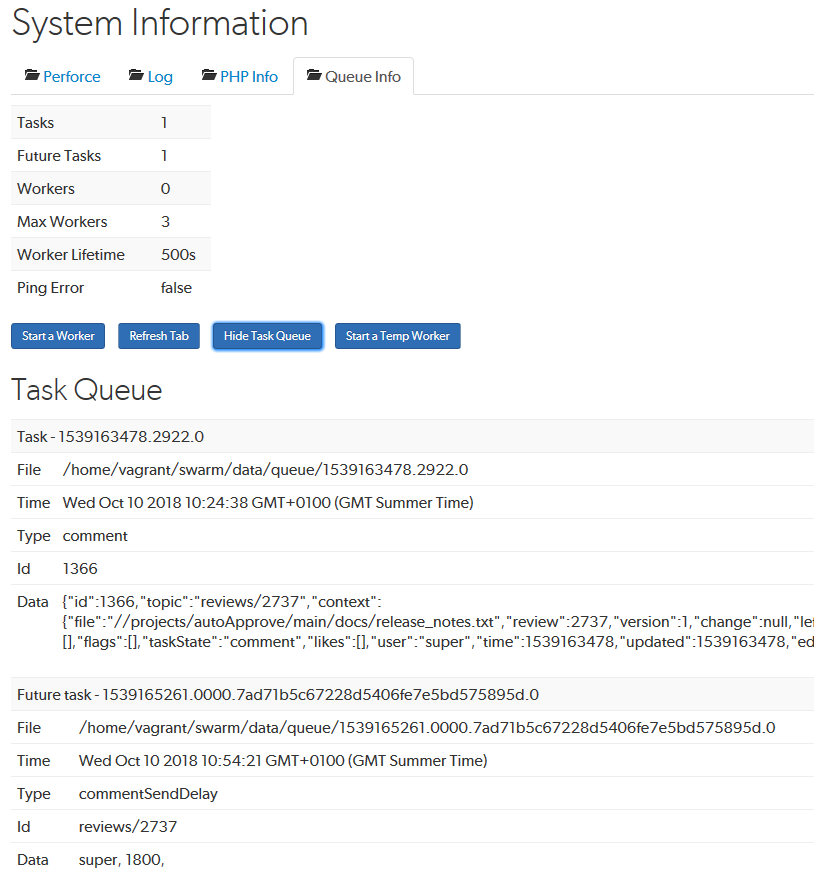Click the Refresh Tab button
Viewport: 814px width, 878px height.
click(159, 336)
